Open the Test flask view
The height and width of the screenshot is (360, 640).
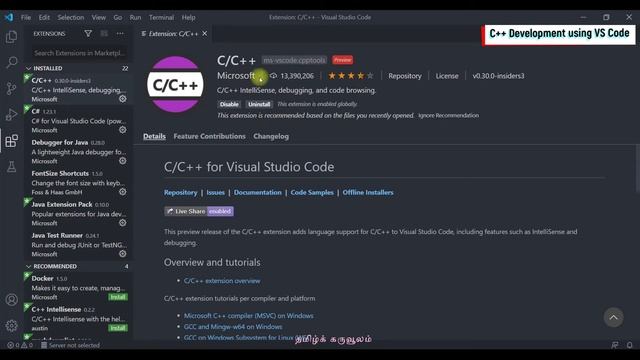click(x=11, y=167)
